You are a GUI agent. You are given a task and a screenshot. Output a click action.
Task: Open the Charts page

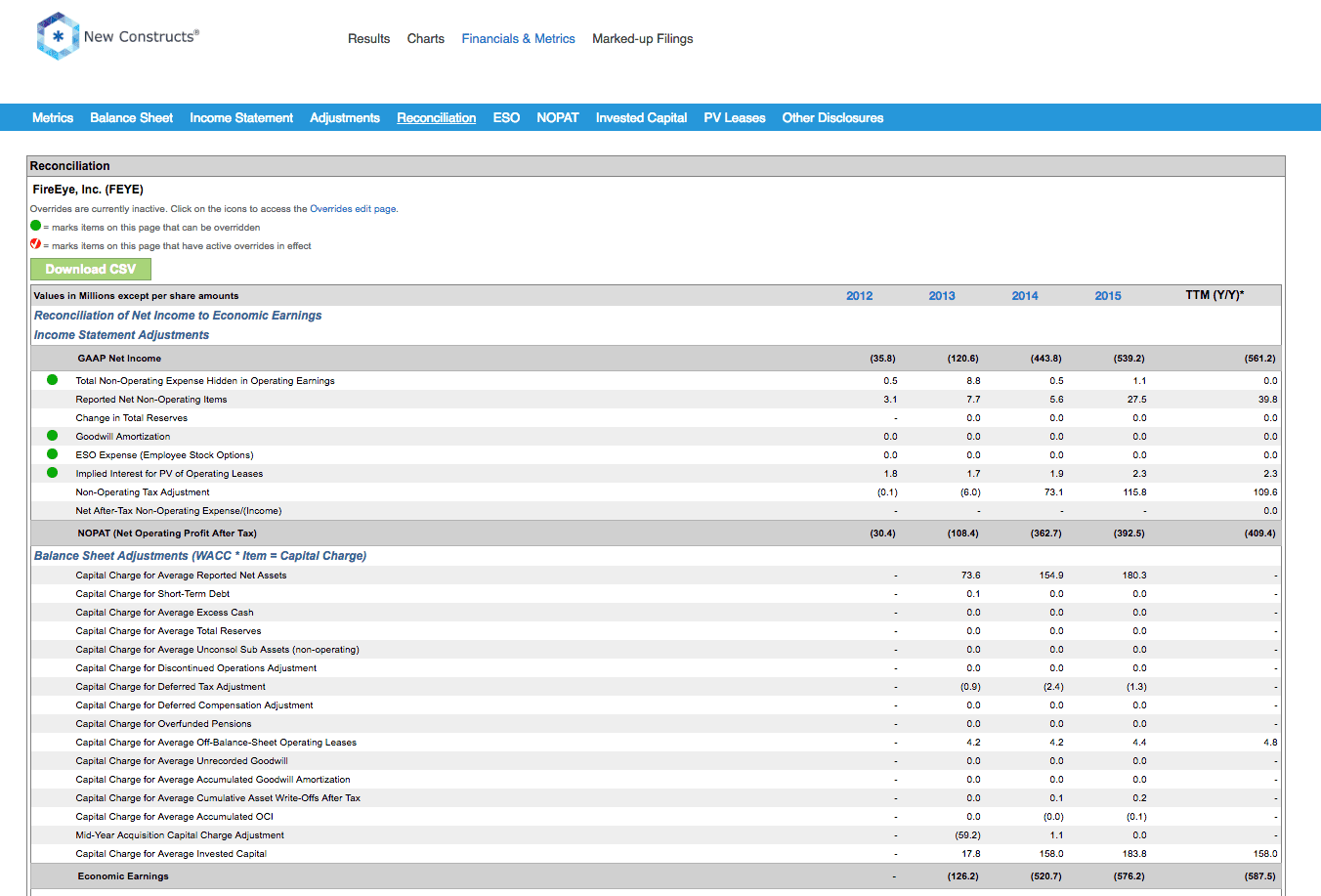426,39
